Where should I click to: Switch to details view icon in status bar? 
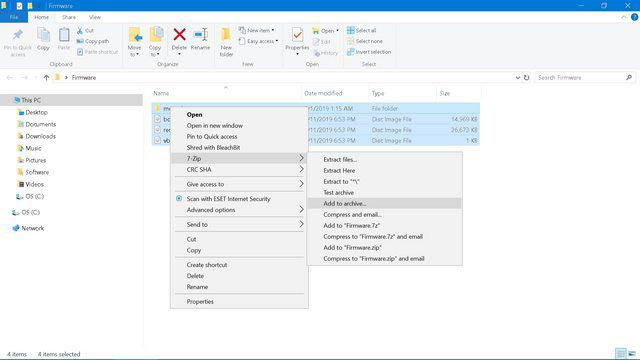[620, 353]
